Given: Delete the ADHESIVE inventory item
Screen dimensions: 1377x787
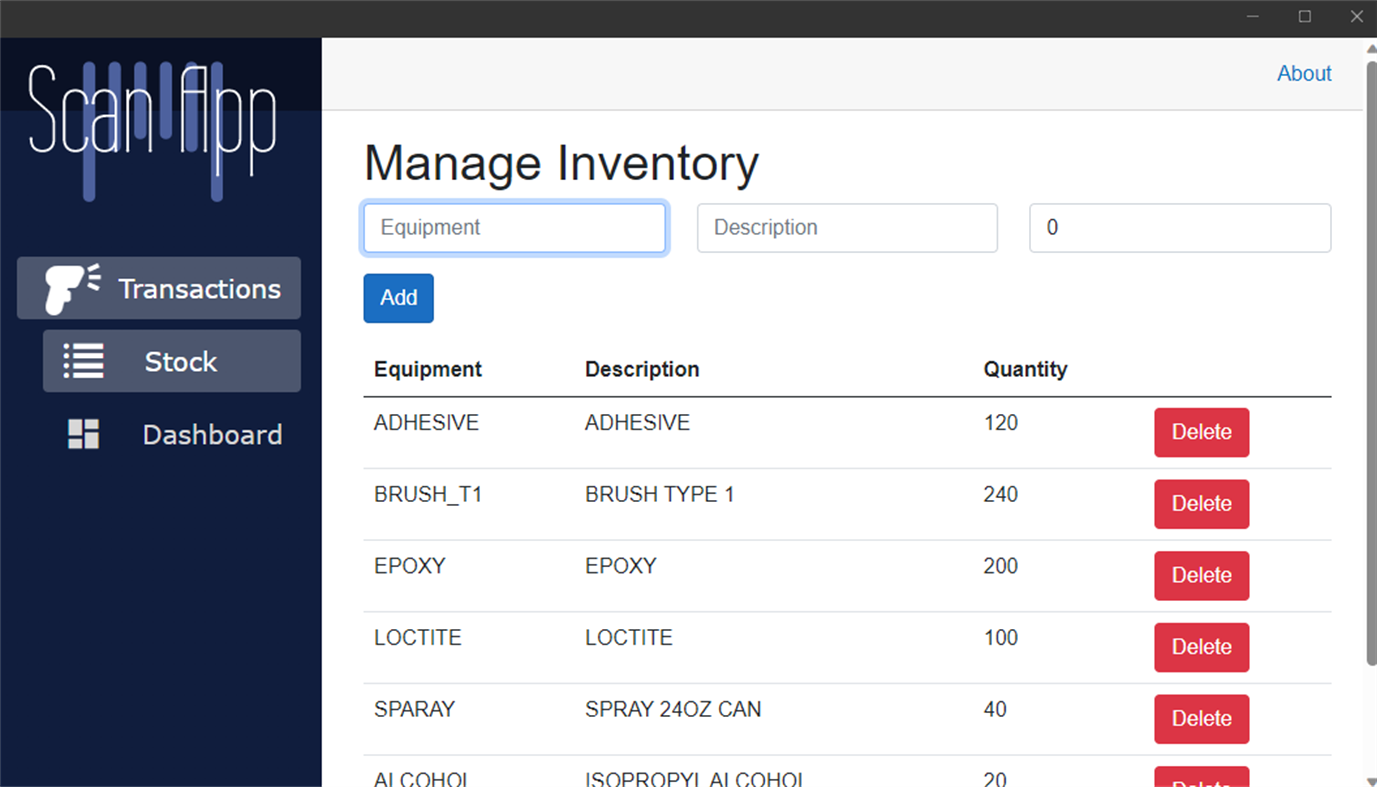Looking at the screenshot, I should [x=1201, y=432].
